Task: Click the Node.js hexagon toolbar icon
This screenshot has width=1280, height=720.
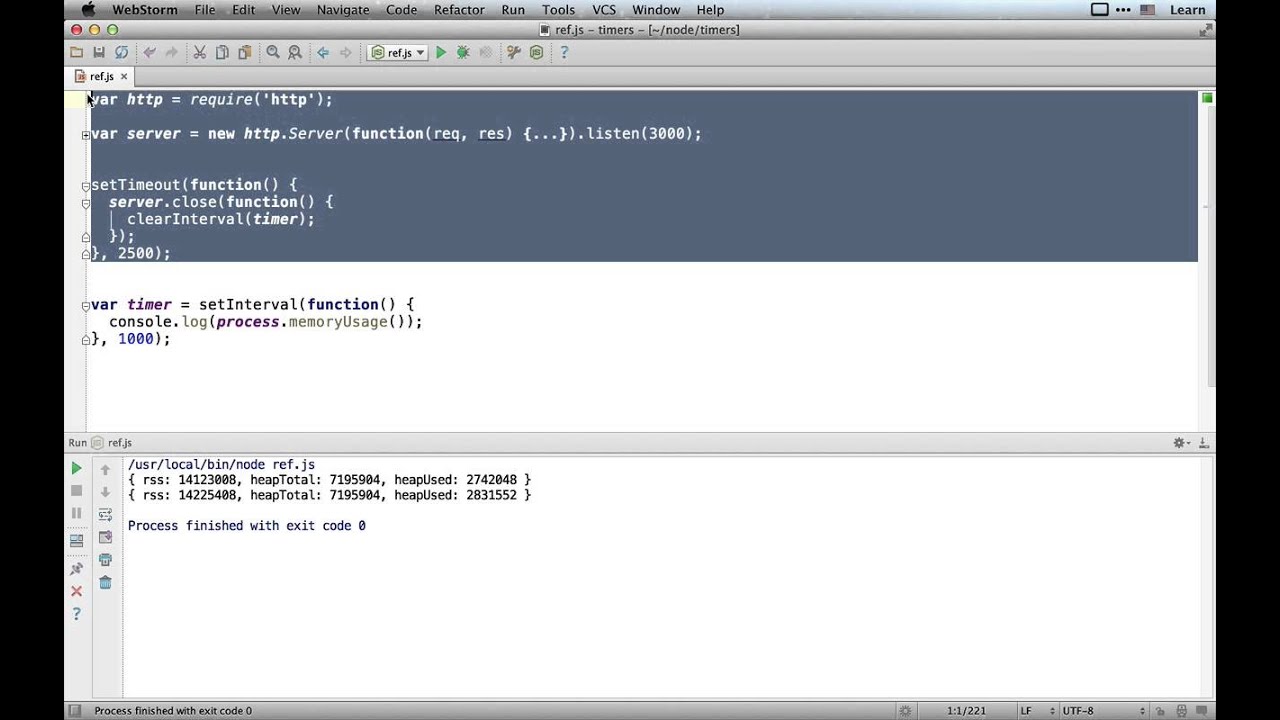Action: 536,53
